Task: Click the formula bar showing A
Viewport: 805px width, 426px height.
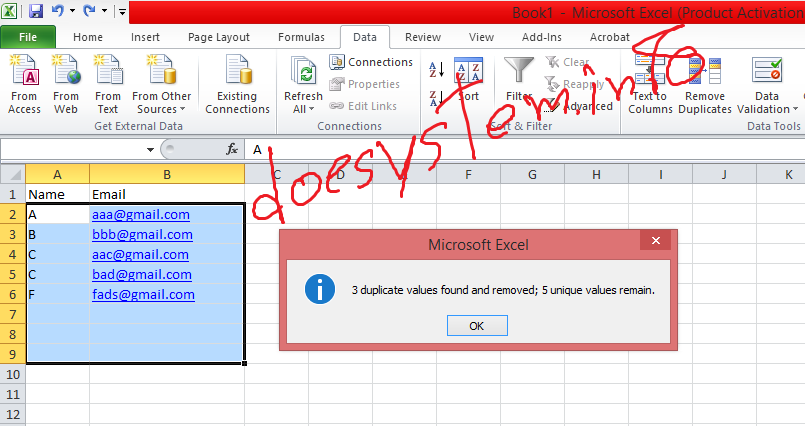Action: pos(525,149)
